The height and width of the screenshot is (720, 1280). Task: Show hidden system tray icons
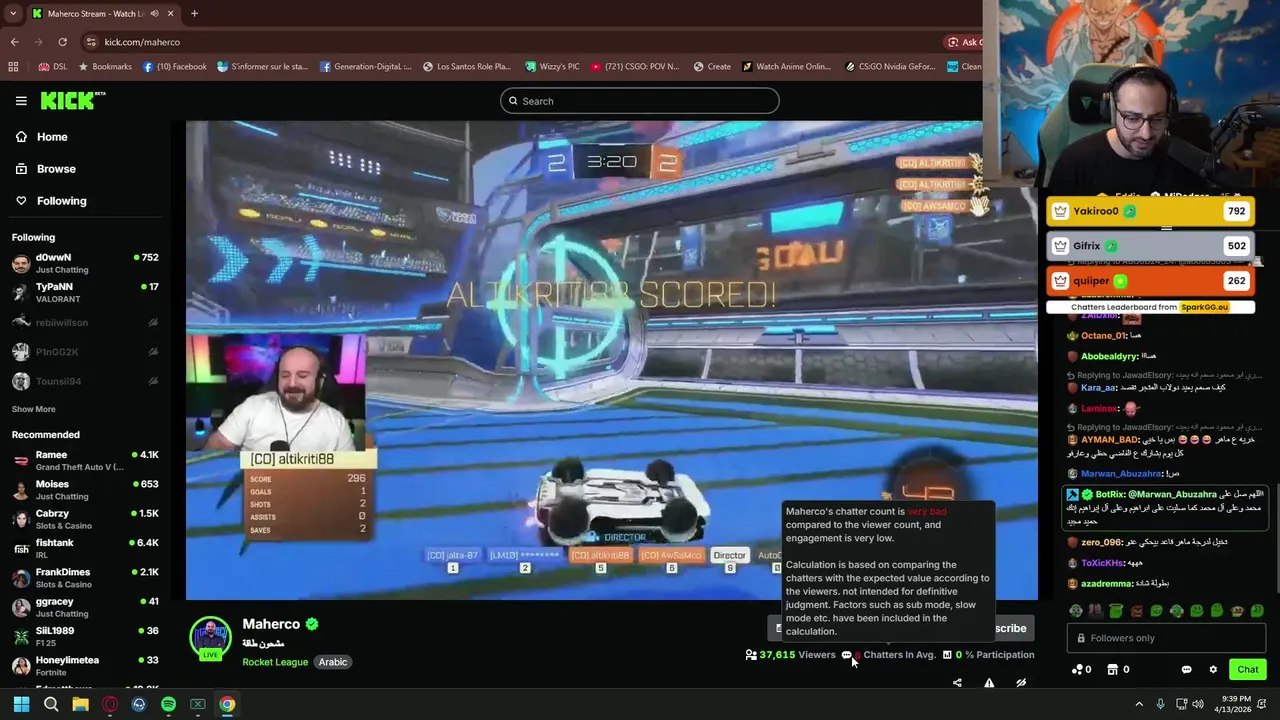[x=1138, y=704]
